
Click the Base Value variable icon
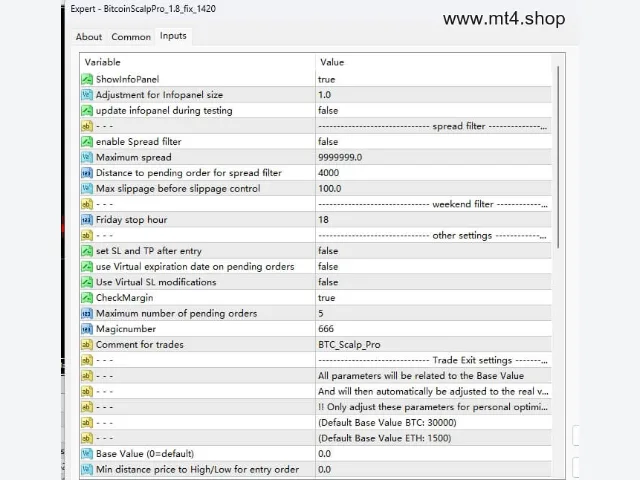tap(87, 453)
